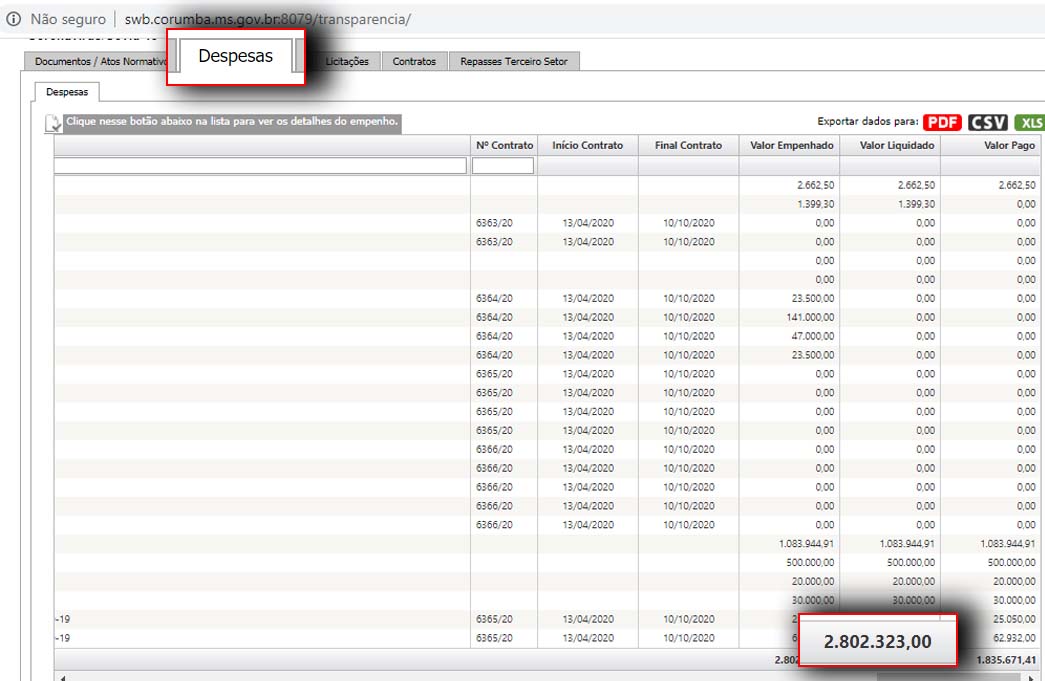The image size is (1045, 681).
Task: Click the wide description filter field
Action: click(260, 165)
